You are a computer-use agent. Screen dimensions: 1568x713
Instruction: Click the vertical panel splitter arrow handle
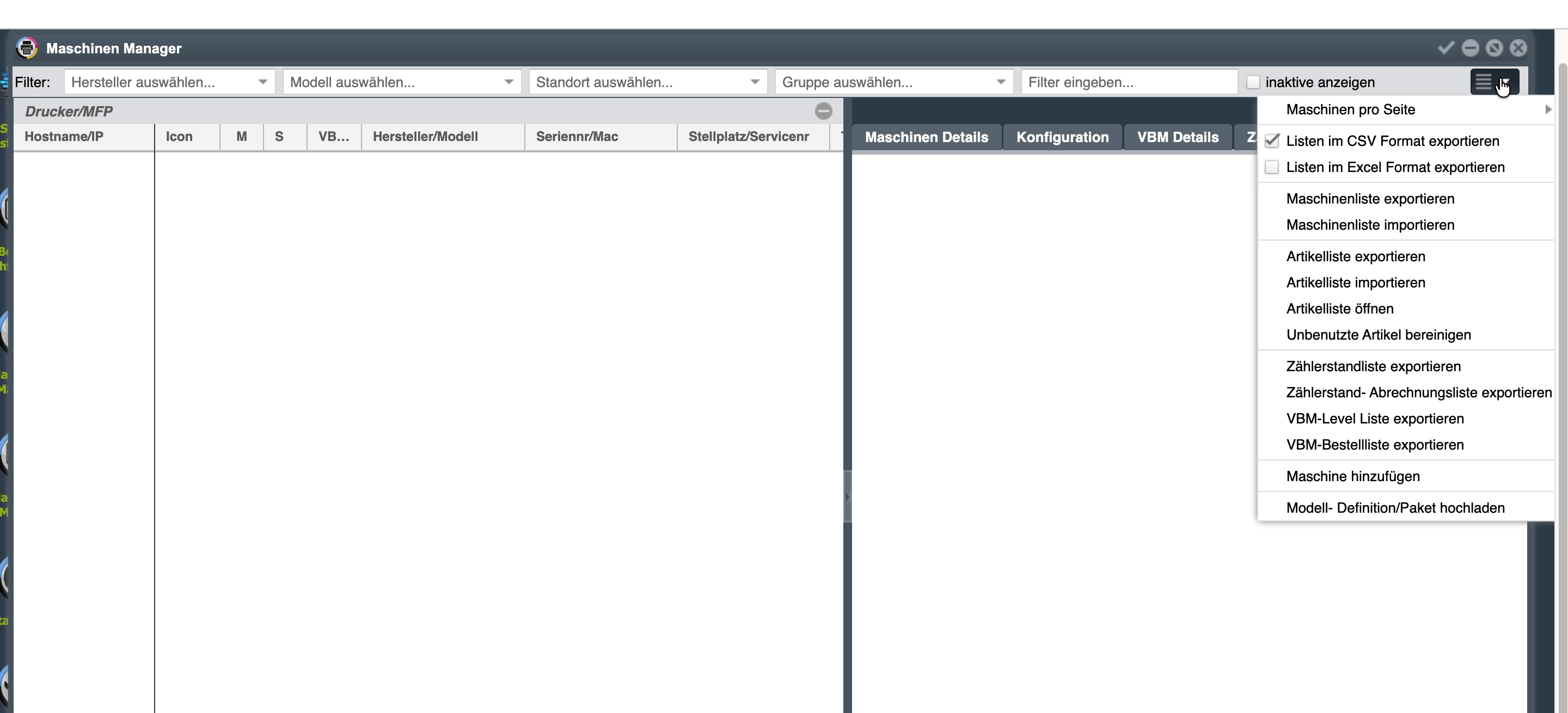click(847, 496)
